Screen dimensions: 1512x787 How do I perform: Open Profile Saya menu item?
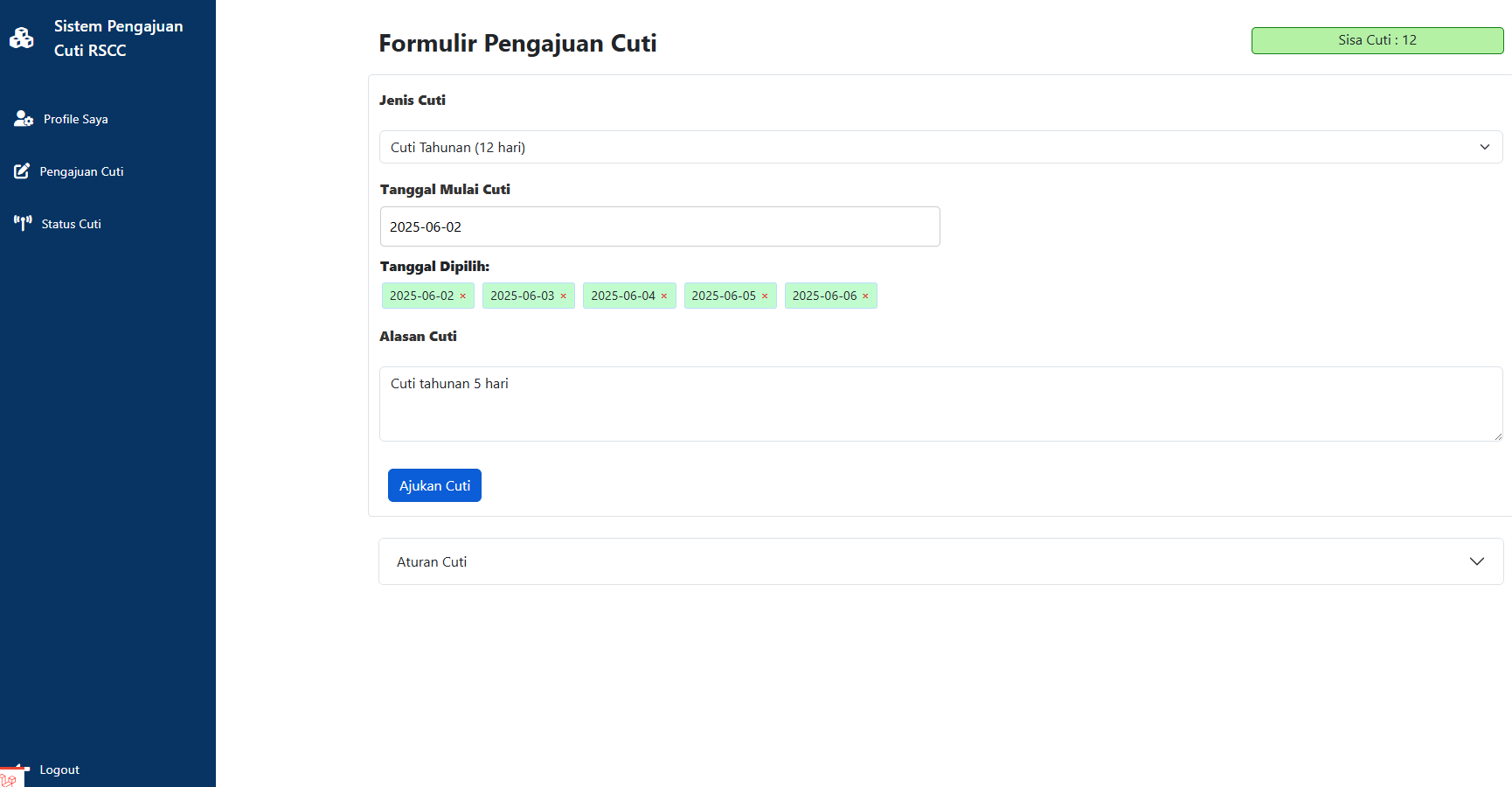tap(76, 119)
